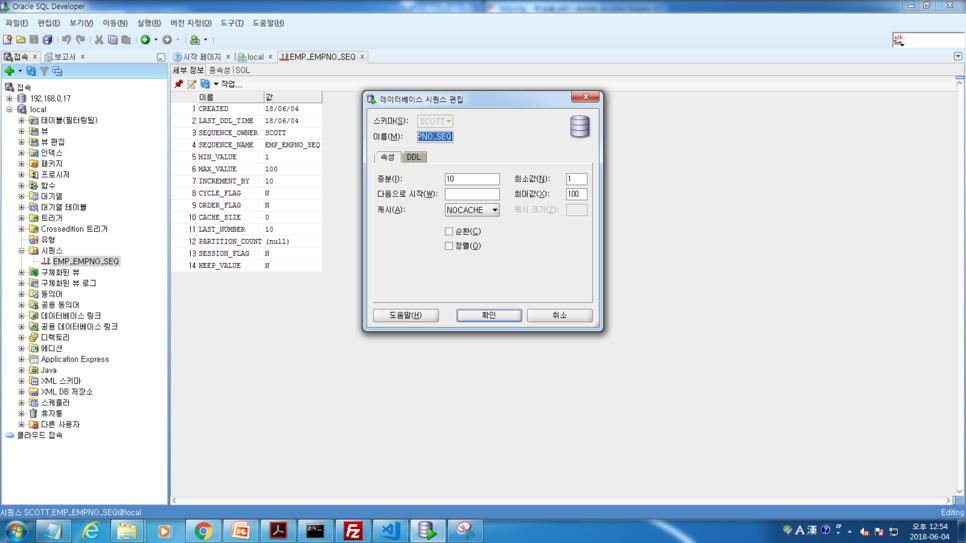Image resolution: width=966 pixels, height=543 pixels.
Task: Copy using the toolbar copy icon
Action: (112, 39)
